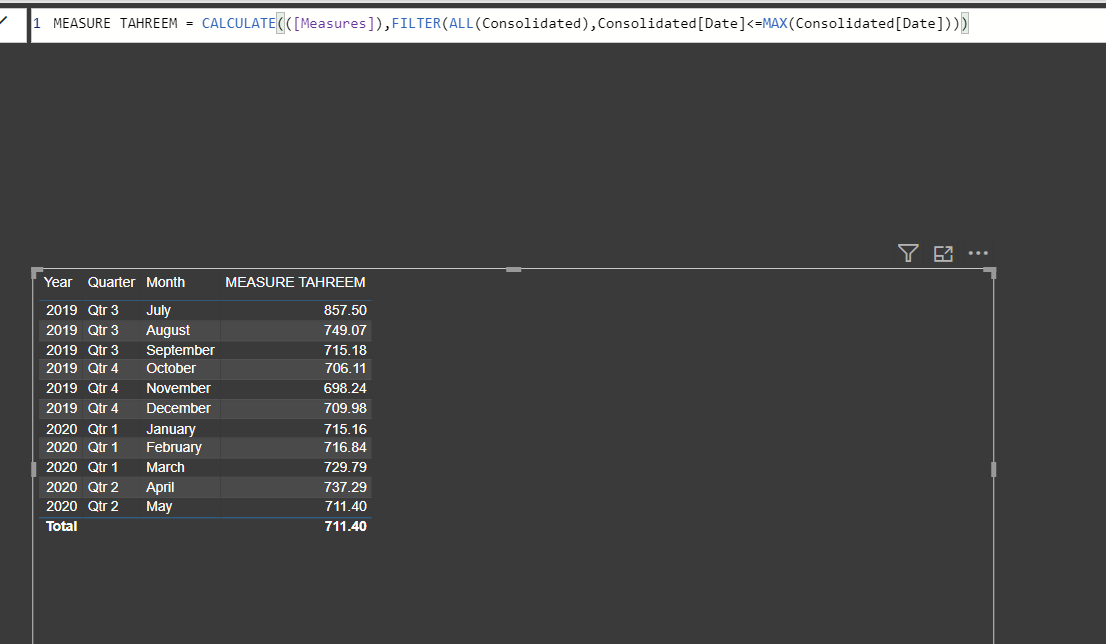1106x644 pixels.
Task: Click the value 709.98
Action: click(x=345, y=408)
